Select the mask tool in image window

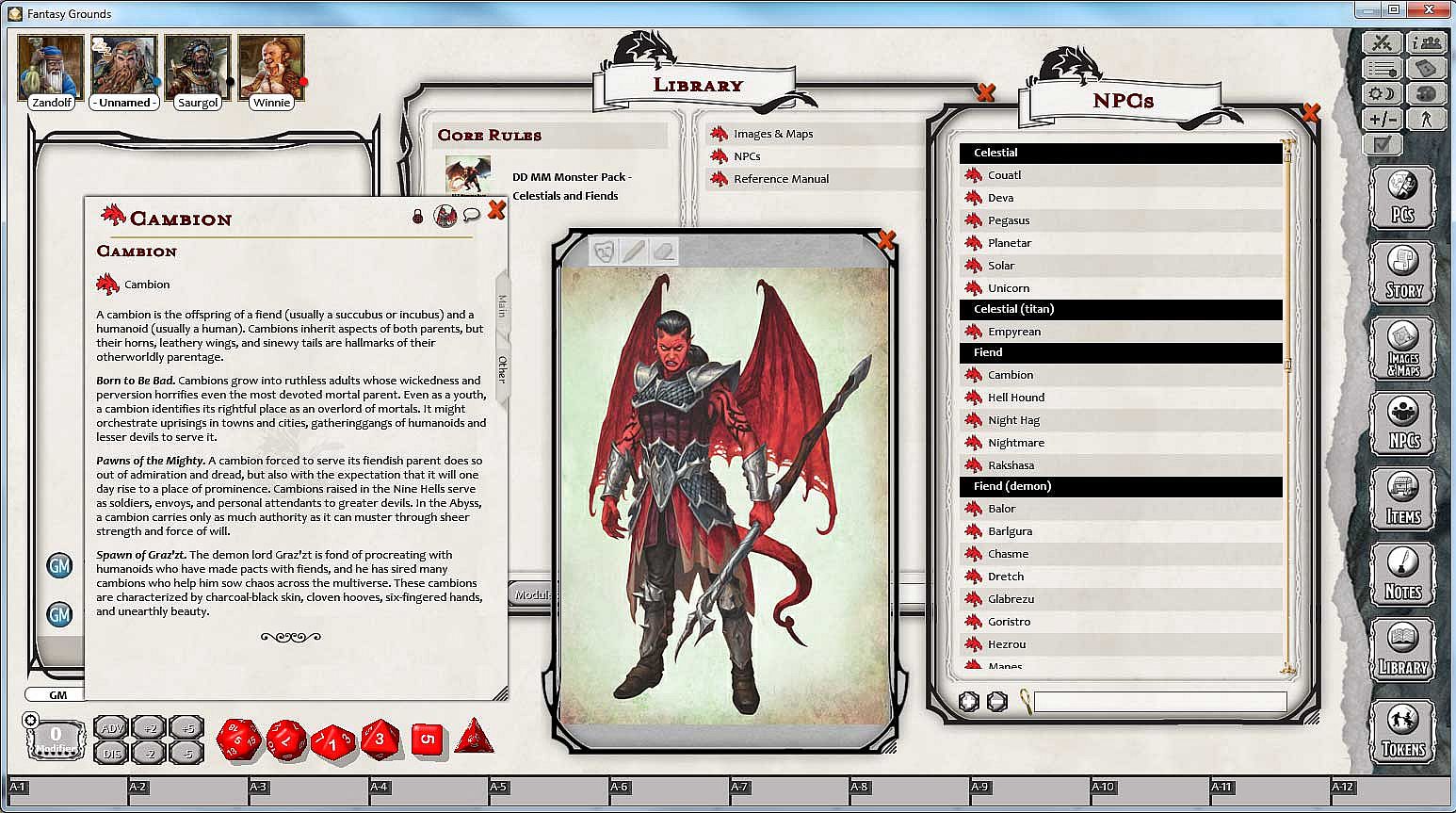click(604, 252)
